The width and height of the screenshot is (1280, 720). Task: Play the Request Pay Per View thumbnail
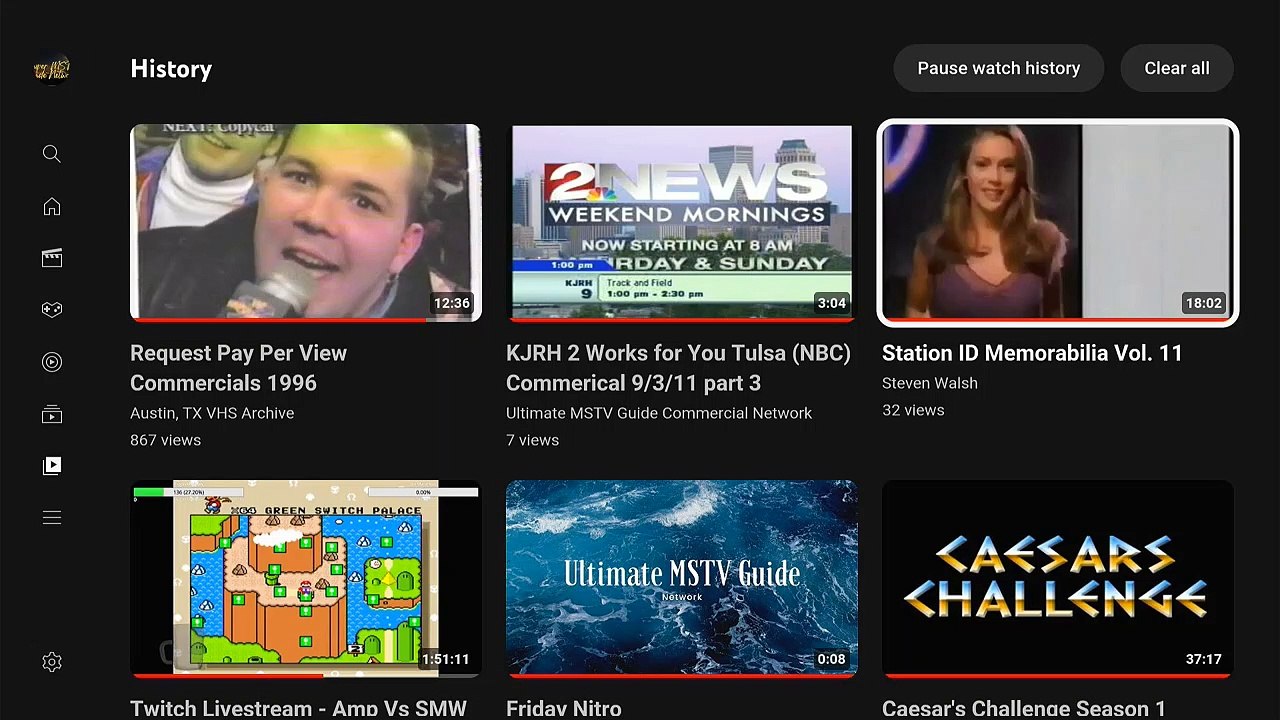click(306, 223)
